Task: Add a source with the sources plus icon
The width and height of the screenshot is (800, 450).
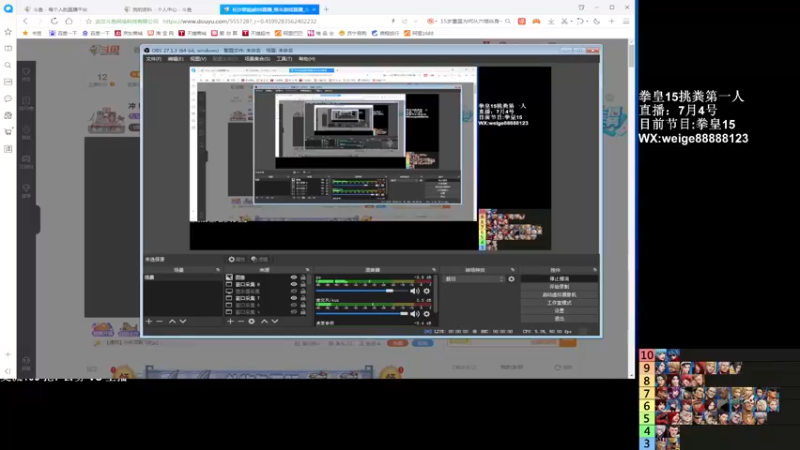Action: point(231,321)
